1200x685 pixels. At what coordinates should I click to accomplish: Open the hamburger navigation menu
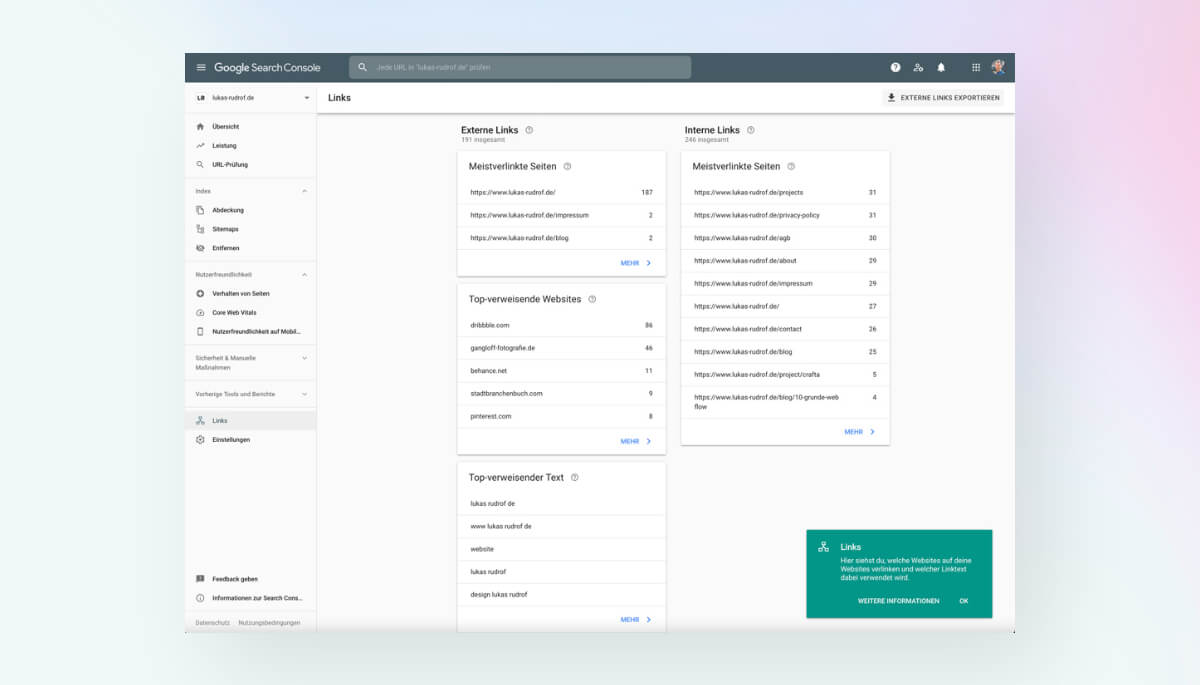click(x=201, y=66)
